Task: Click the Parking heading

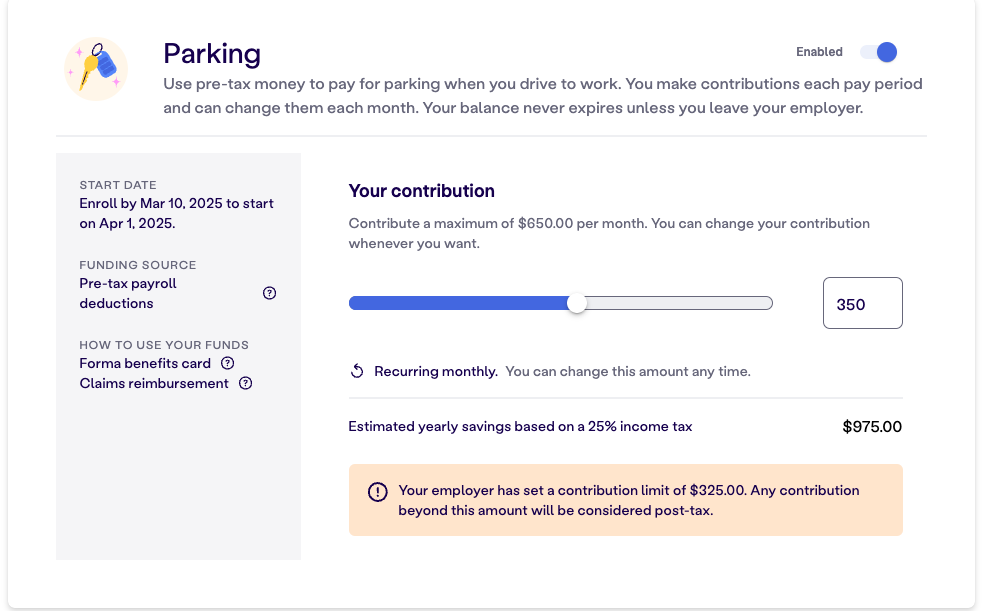Action: (212, 54)
